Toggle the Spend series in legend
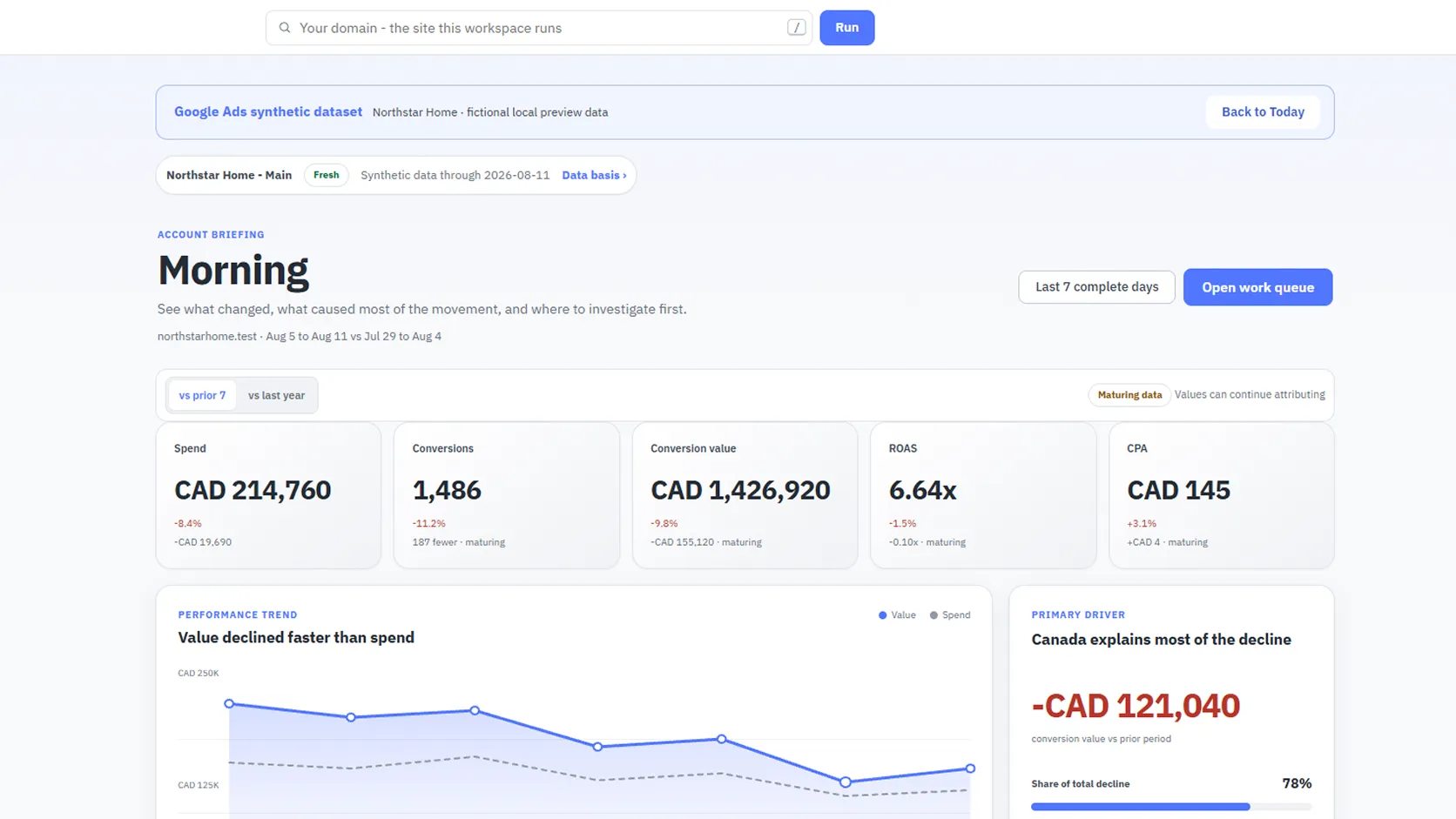The height and width of the screenshot is (819, 1456). click(949, 615)
